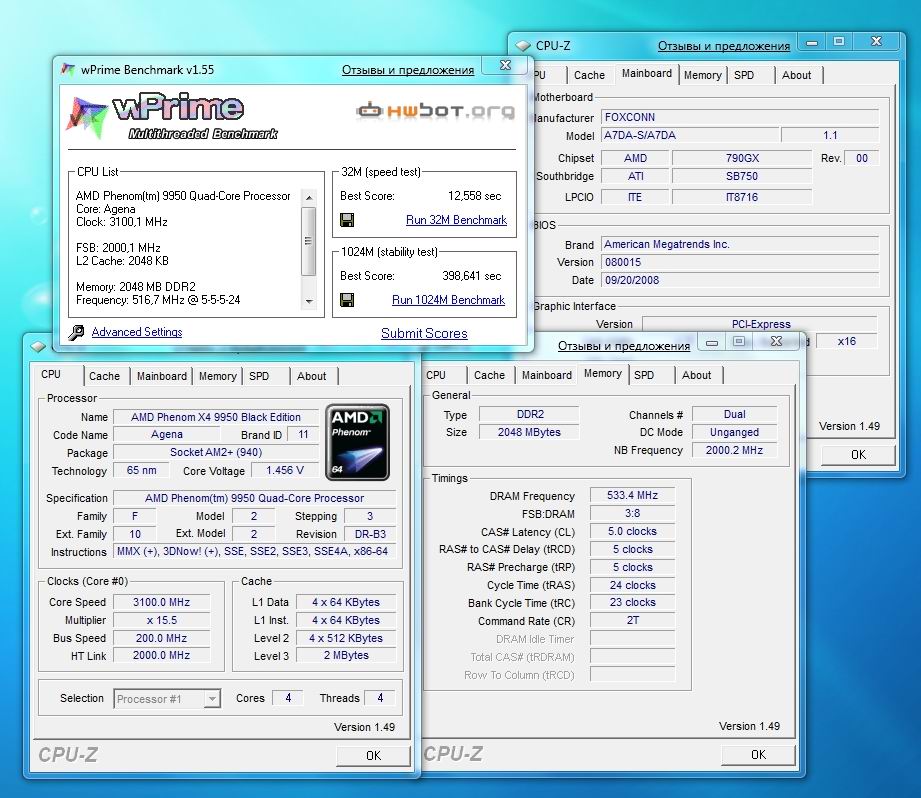Click the Multiplier x 15.5 field
Screen dimensions: 921x798
tap(162, 621)
